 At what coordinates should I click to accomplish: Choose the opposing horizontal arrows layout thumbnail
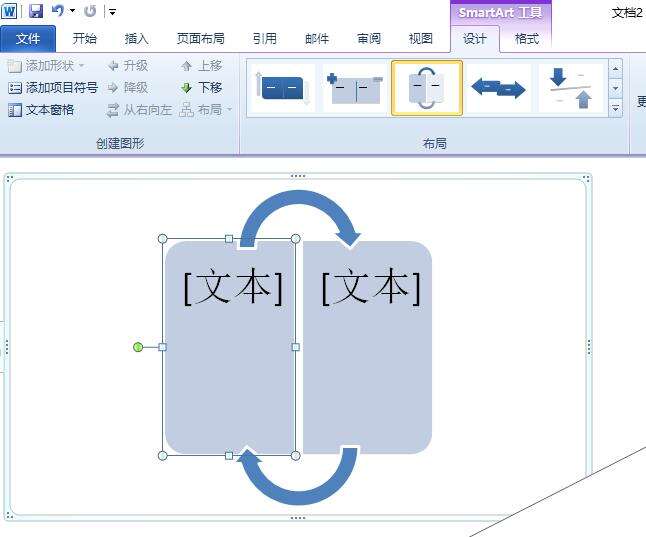point(499,88)
